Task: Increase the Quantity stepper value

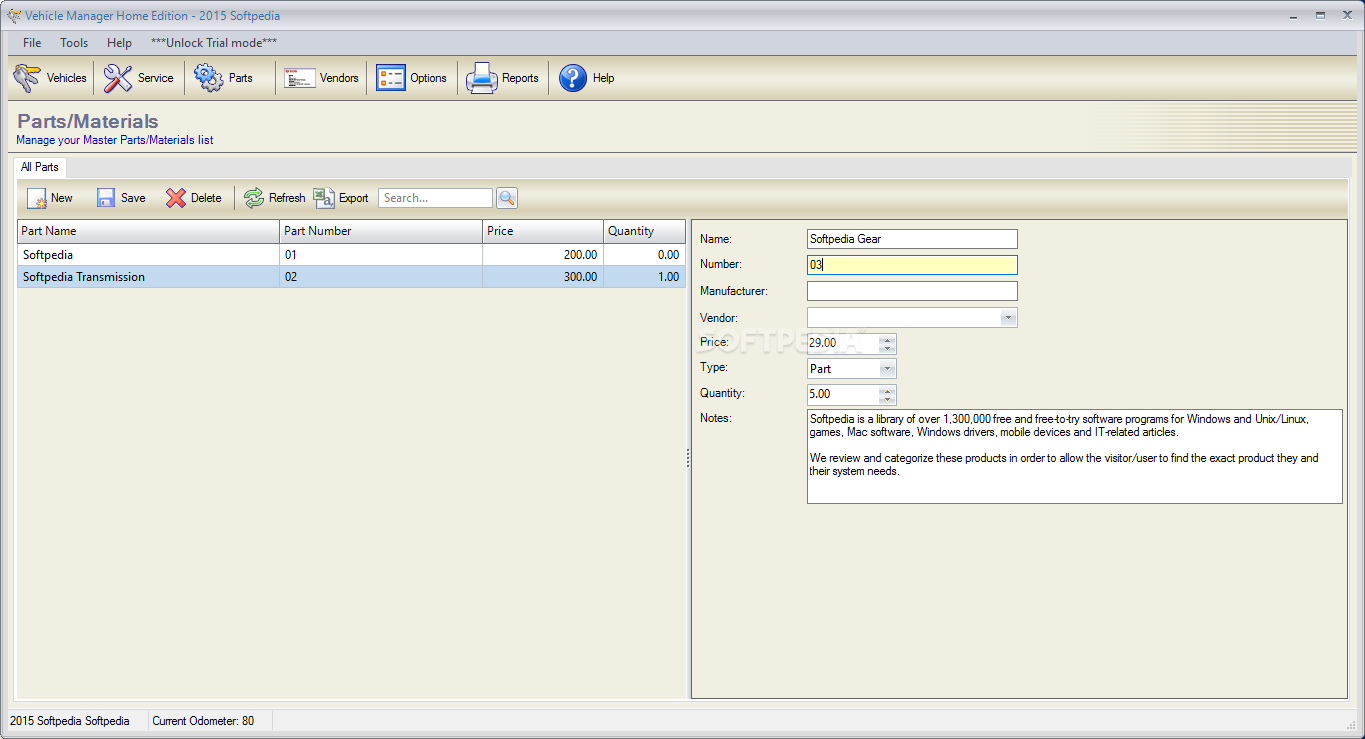Action: tap(887, 390)
